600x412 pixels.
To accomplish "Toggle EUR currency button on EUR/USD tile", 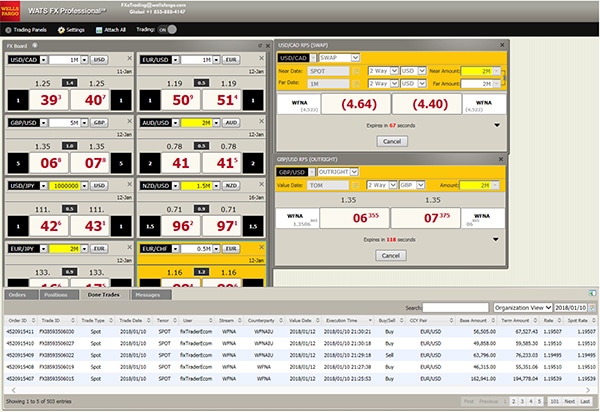I will [231, 60].
